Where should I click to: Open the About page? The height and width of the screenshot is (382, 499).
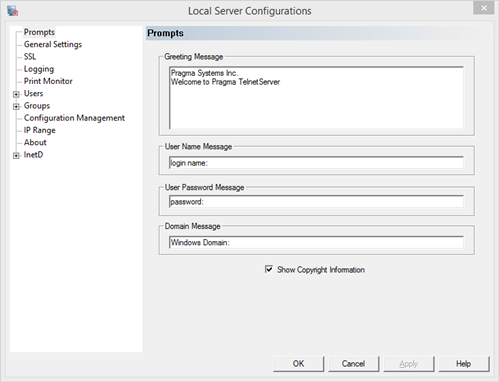click(35, 142)
